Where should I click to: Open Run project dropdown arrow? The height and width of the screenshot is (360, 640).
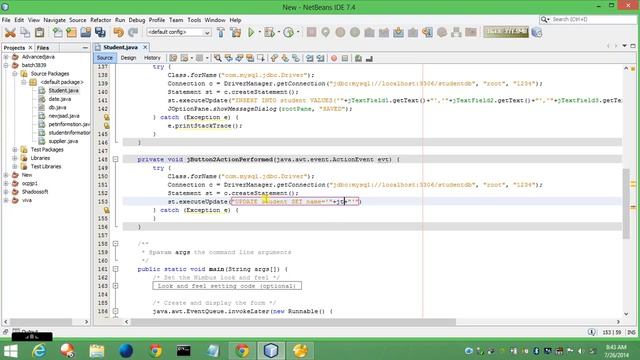260,32
